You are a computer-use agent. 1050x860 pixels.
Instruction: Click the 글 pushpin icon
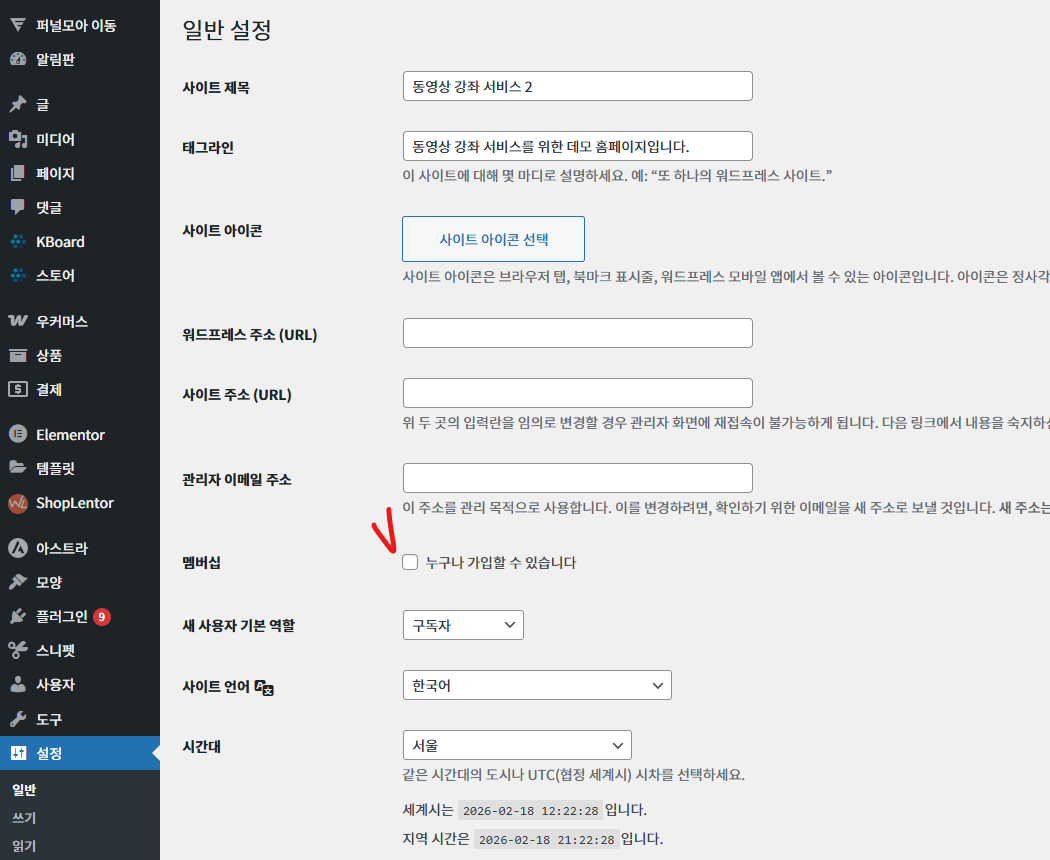18,104
